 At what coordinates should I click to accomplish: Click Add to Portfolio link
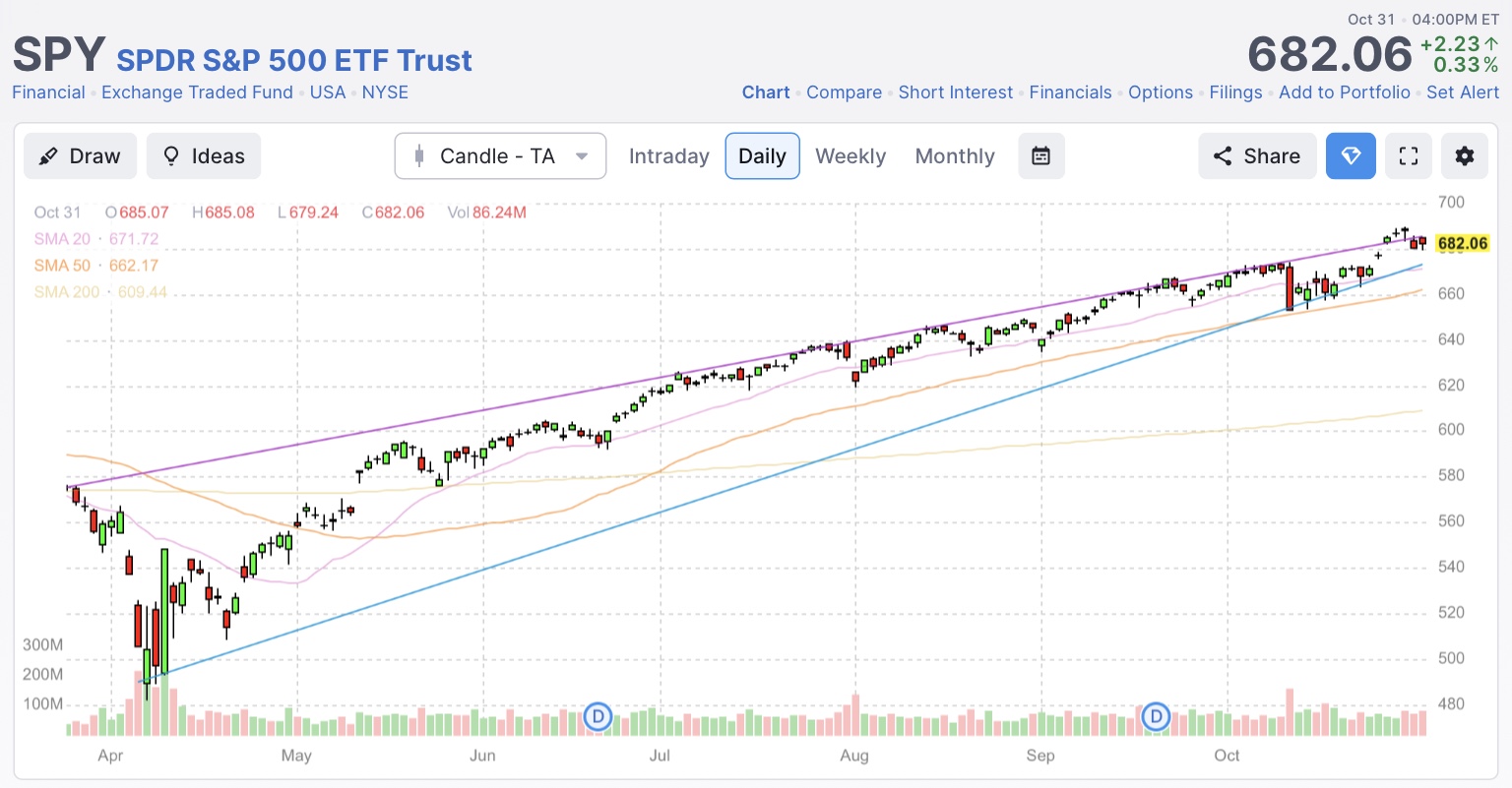pos(1344,92)
